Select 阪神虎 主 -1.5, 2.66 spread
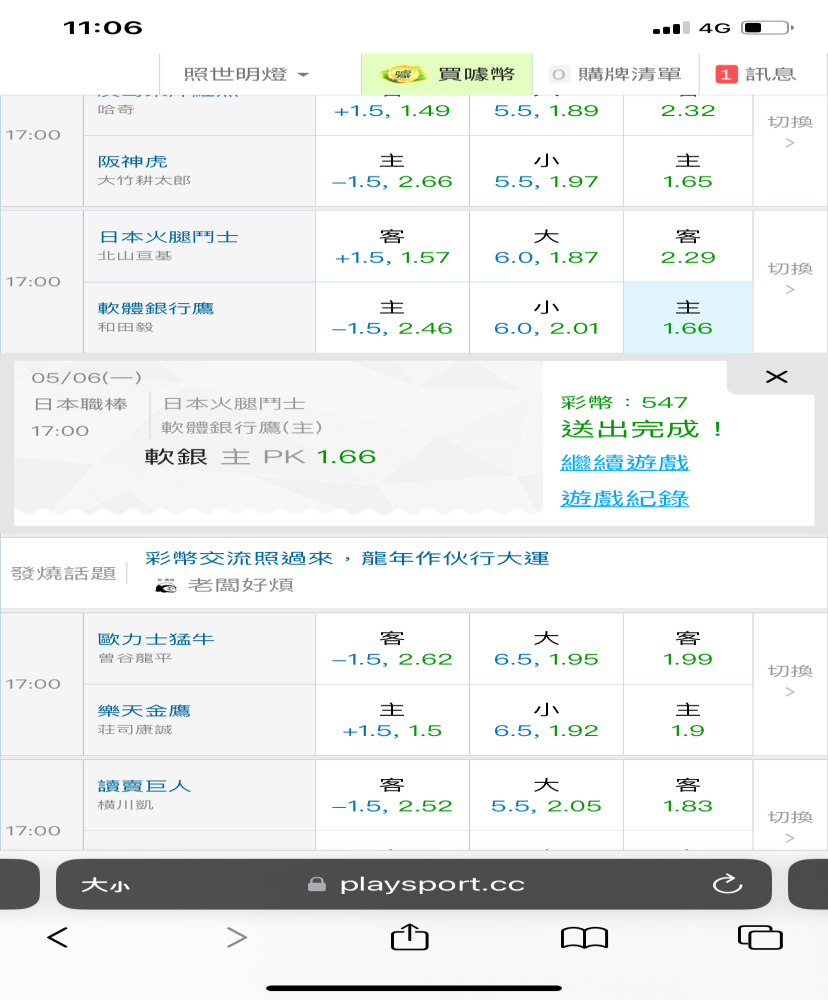828x1000 pixels. [x=392, y=172]
